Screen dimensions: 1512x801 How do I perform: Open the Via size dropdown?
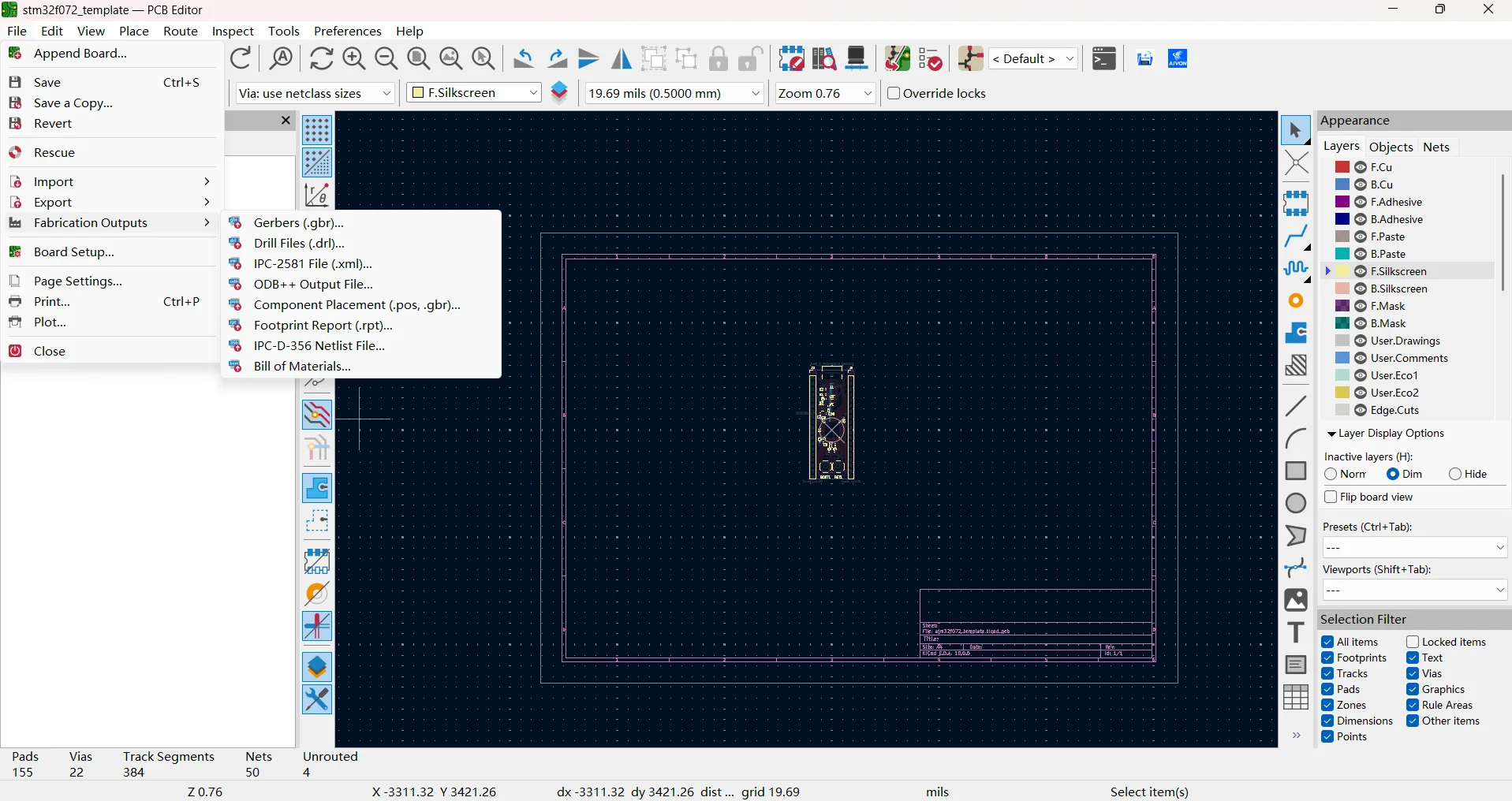click(x=315, y=93)
